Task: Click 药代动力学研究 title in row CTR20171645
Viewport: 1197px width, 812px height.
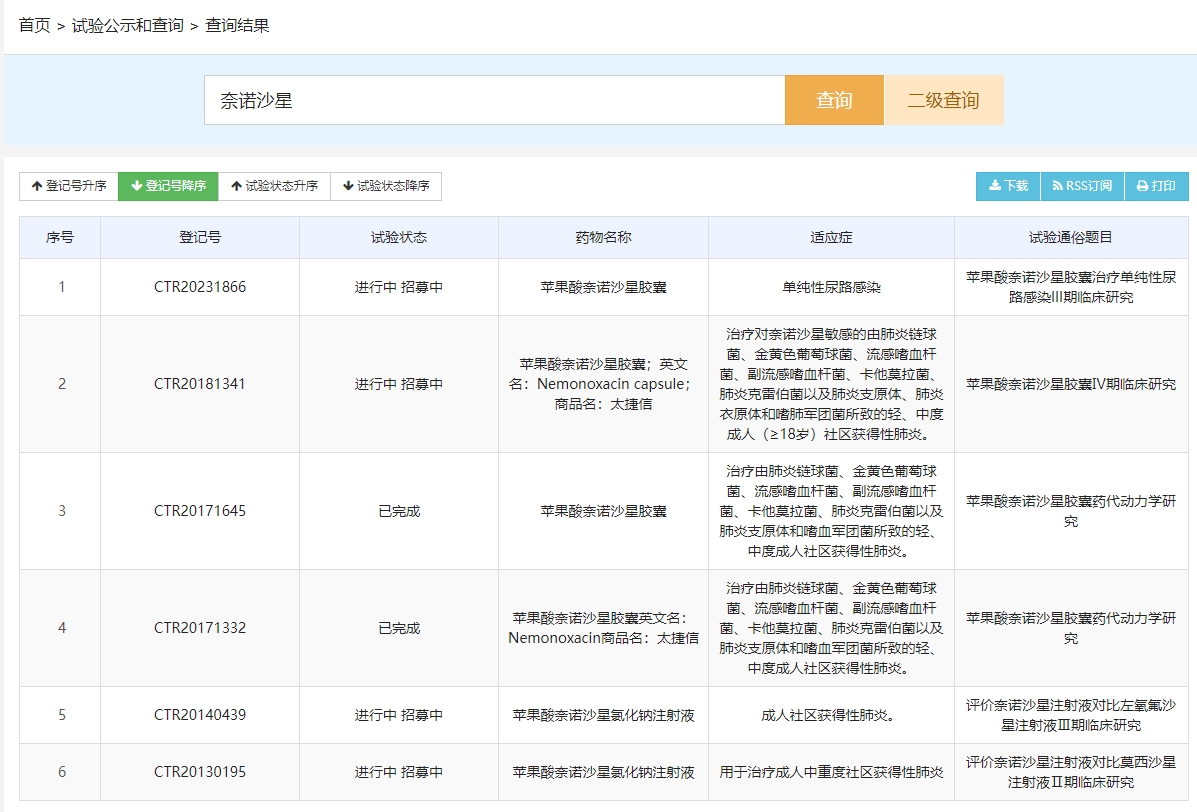Action: [1070, 511]
